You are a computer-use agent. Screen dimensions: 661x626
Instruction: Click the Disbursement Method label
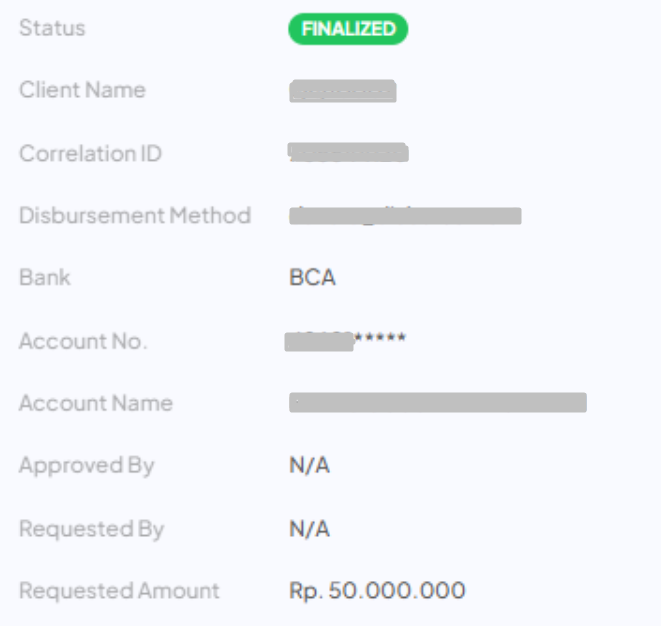(135, 215)
